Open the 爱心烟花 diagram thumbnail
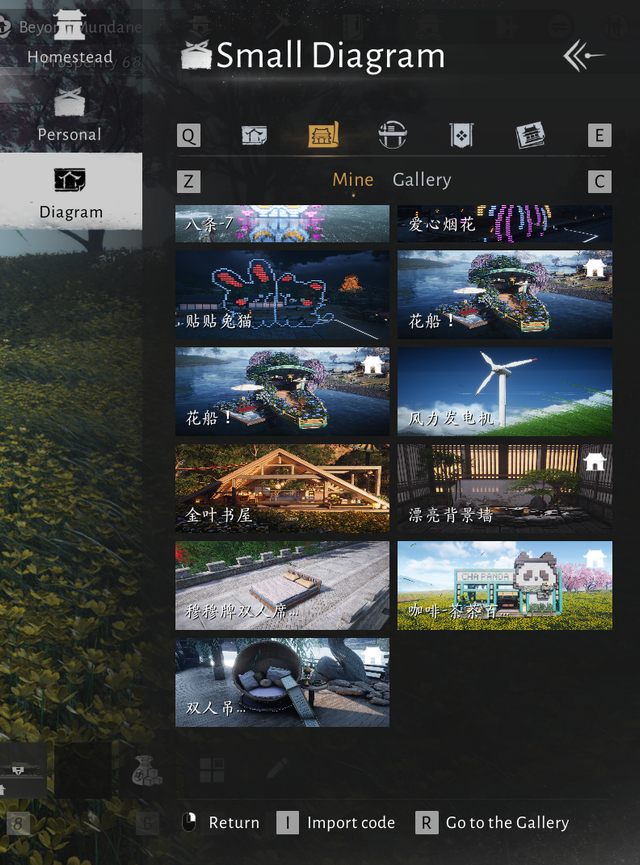Image resolution: width=640 pixels, height=865 pixels. (504, 223)
